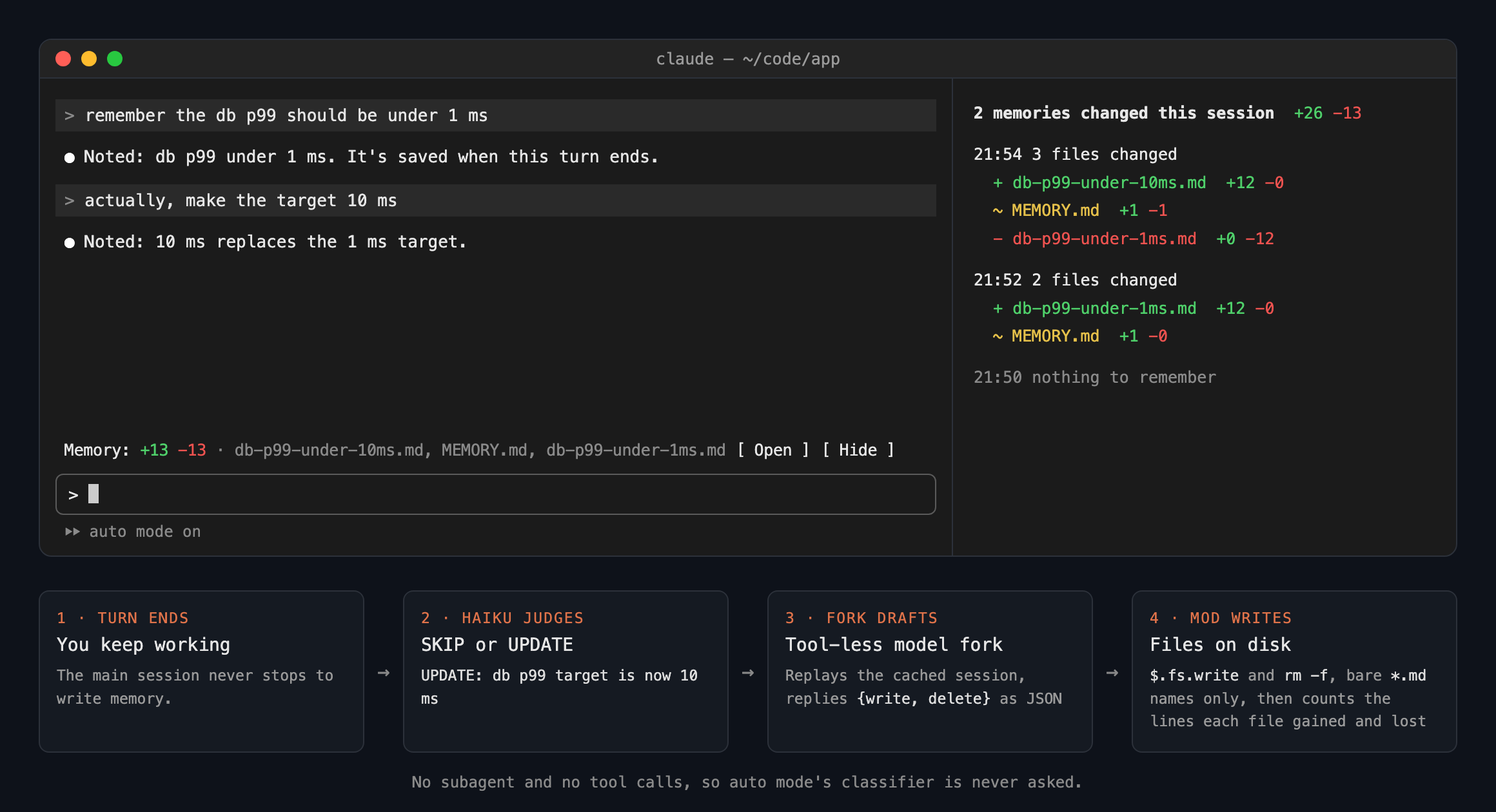
Task: Click the '21:50 nothing to remember' entry
Action: click(1094, 377)
